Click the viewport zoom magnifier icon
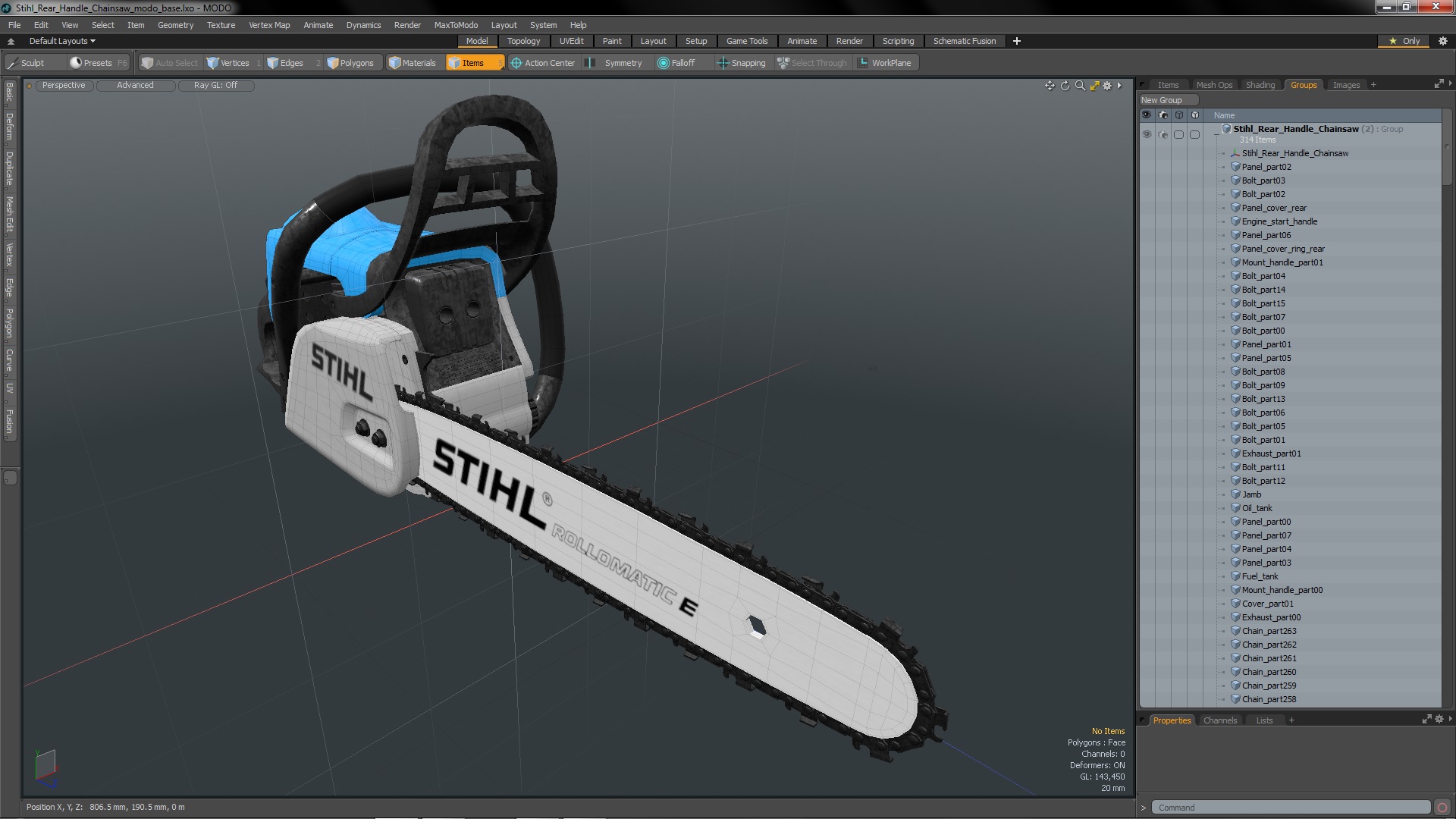 coord(1080,86)
